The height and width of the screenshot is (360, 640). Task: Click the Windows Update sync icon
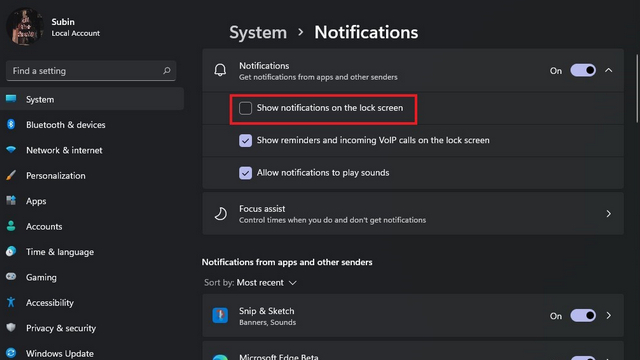tap(11, 353)
